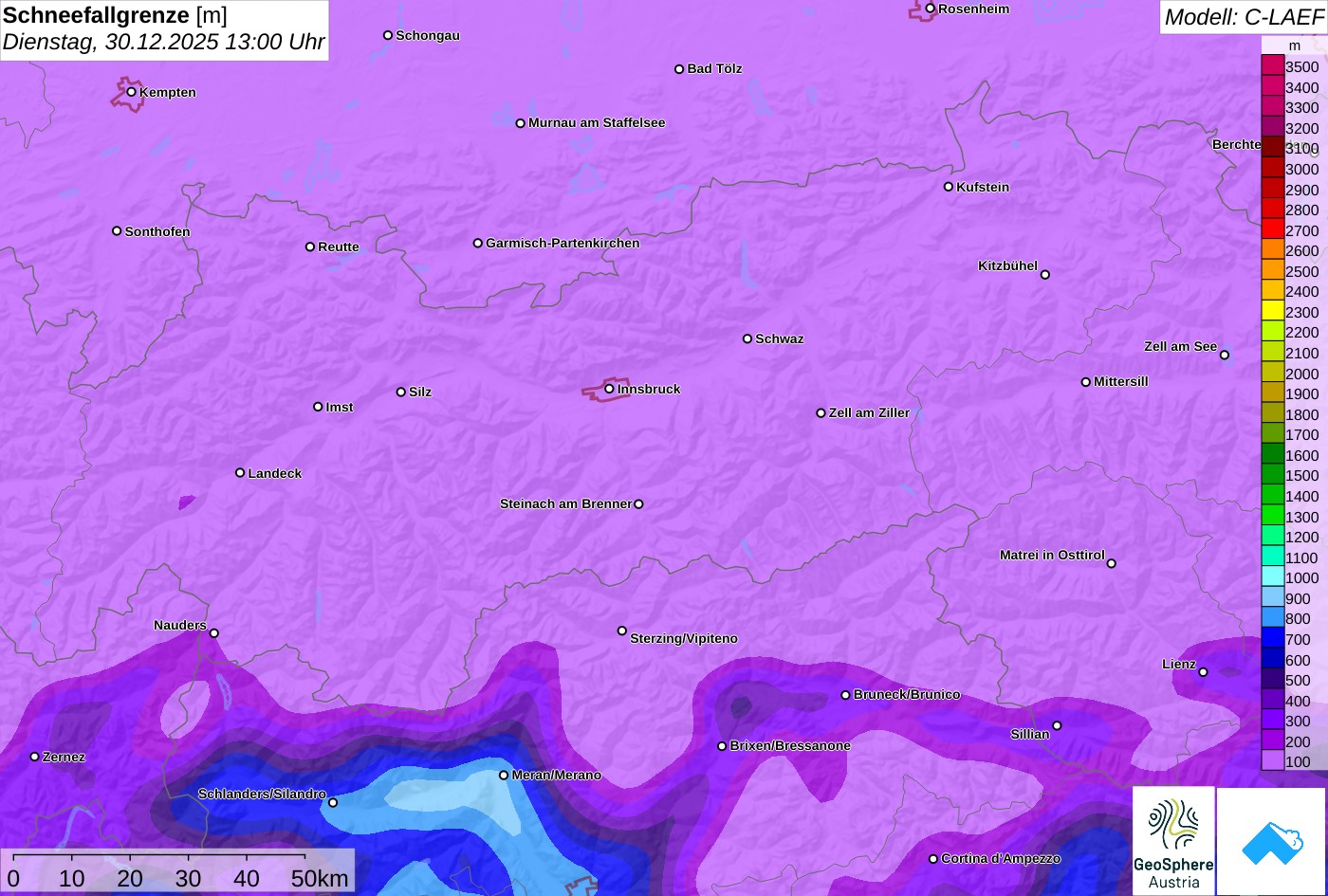This screenshot has height=896, width=1328.
Task: Click the "Matrei in Osttirol" label
Action: tap(1052, 556)
